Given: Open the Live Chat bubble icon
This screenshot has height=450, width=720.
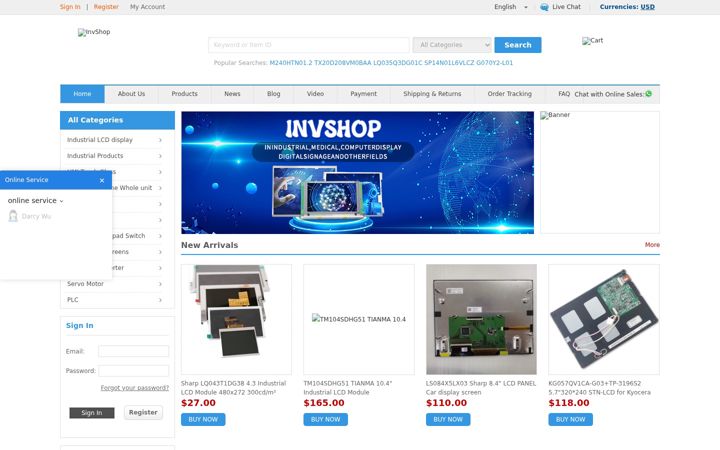Looking at the screenshot, I should click(544, 7).
